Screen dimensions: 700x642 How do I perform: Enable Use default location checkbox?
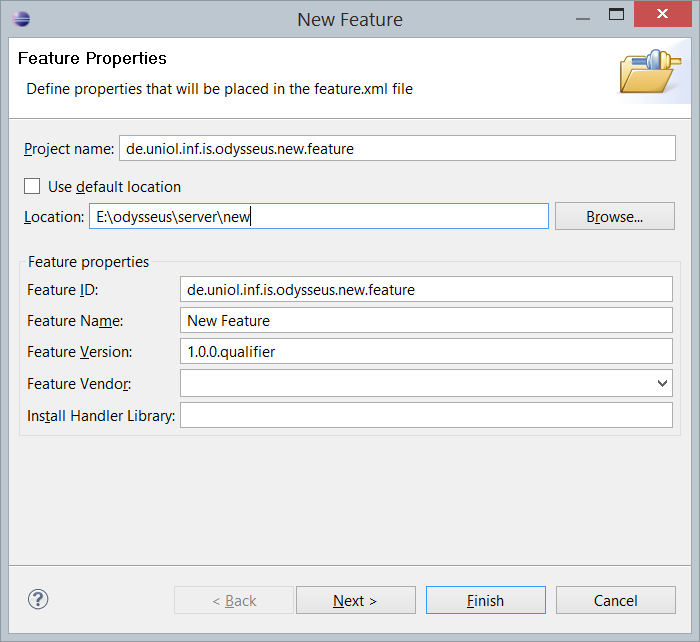(x=32, y=186)
